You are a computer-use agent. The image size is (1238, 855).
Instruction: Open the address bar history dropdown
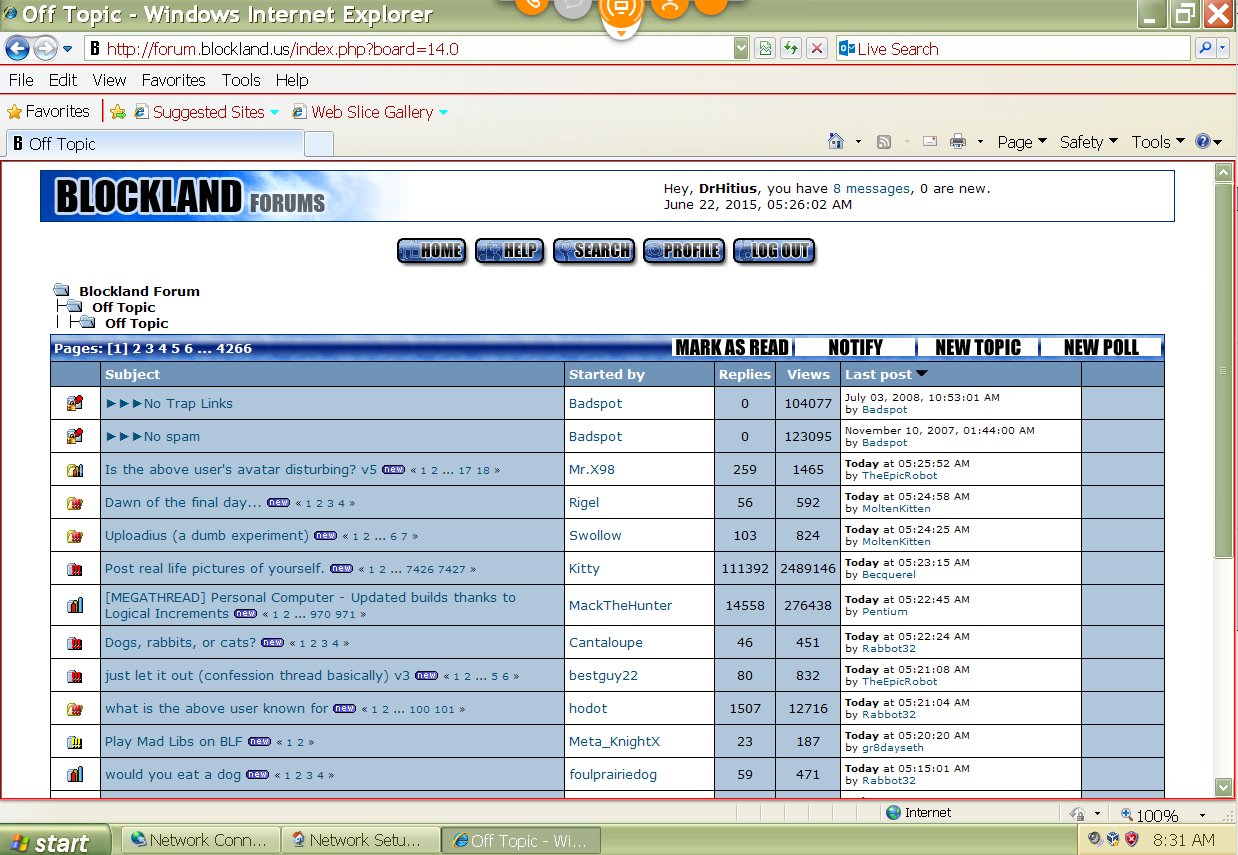(741, 48)
